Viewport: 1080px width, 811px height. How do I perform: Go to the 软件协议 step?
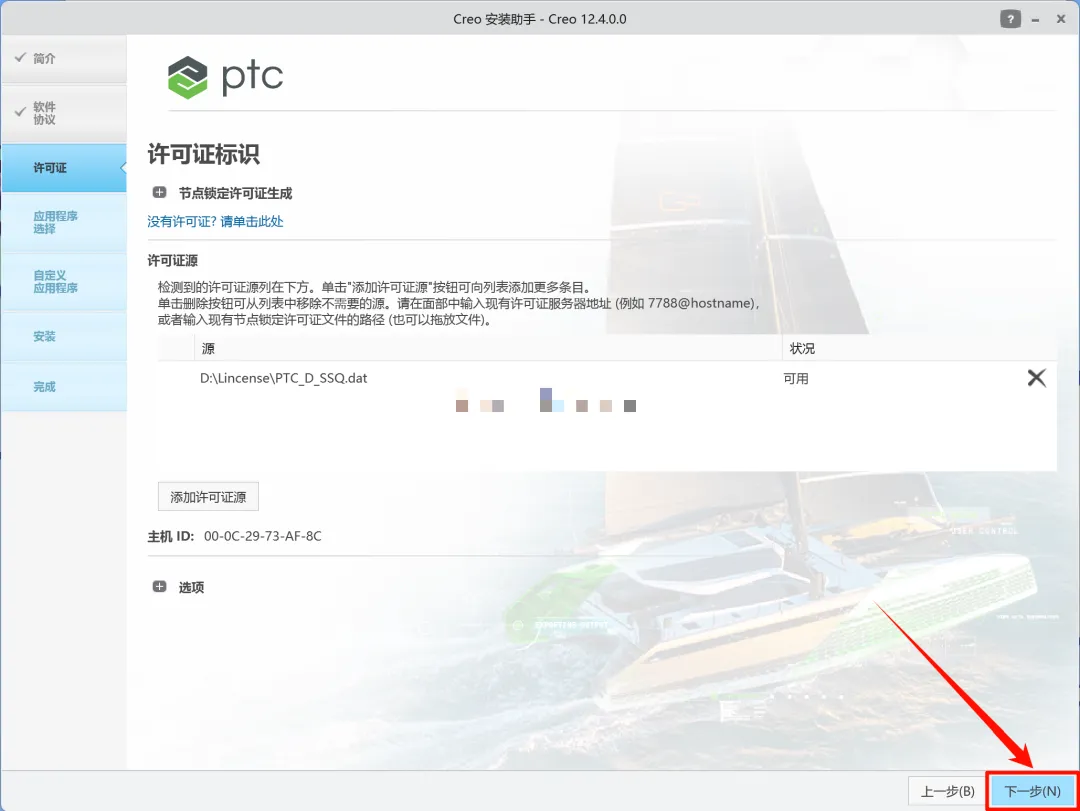tap(64, 113)
